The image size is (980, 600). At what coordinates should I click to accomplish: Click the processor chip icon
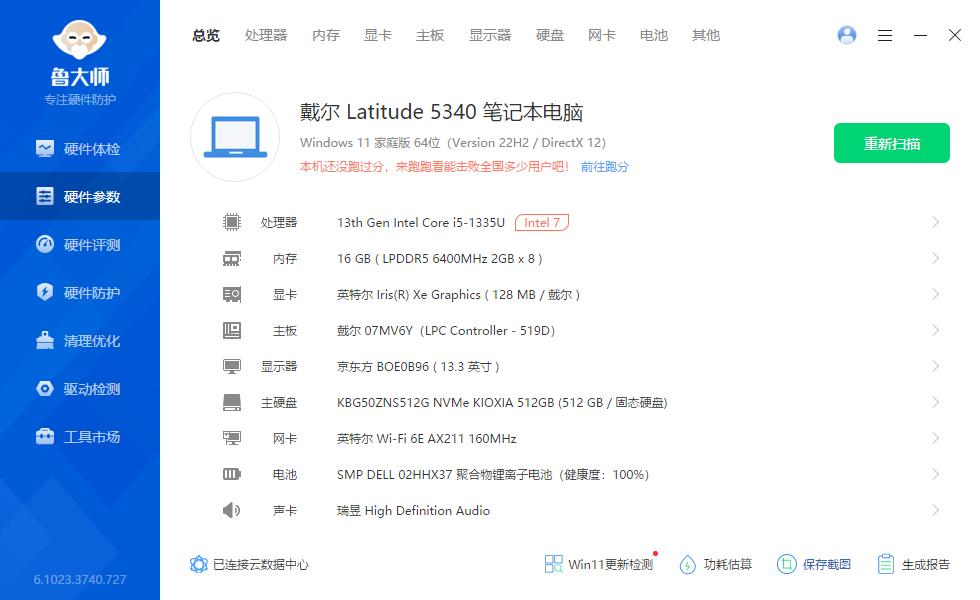pyautogui.click(x=232, y=222)
